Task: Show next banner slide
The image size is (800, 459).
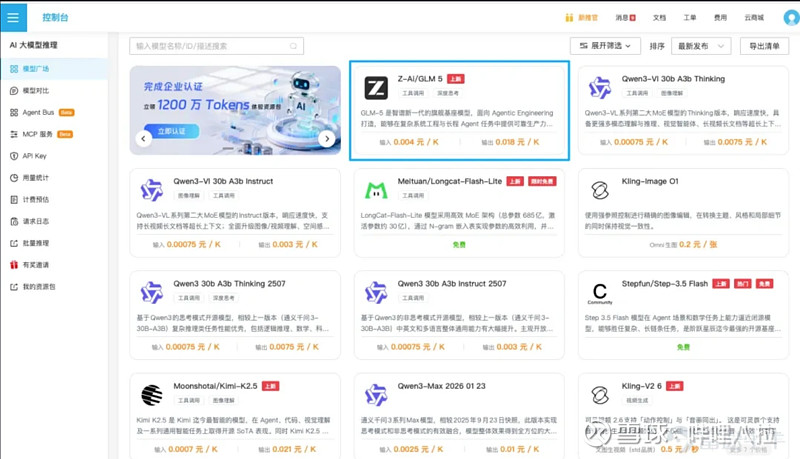Action: [x=327, y=138]
